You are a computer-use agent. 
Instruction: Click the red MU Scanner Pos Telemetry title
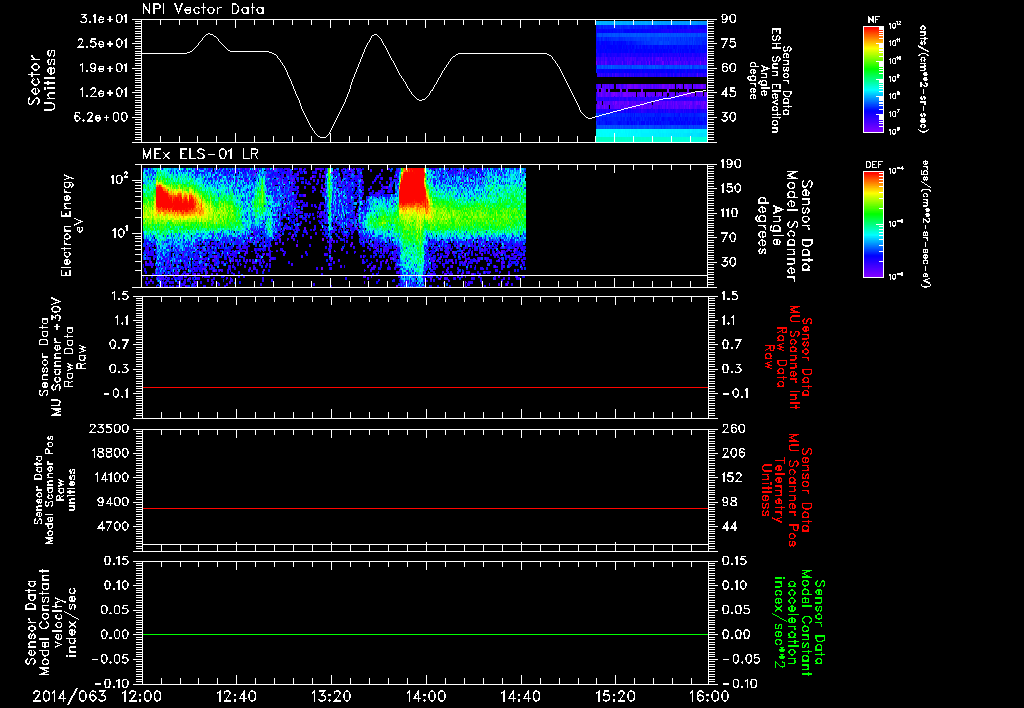click(786, 490)
